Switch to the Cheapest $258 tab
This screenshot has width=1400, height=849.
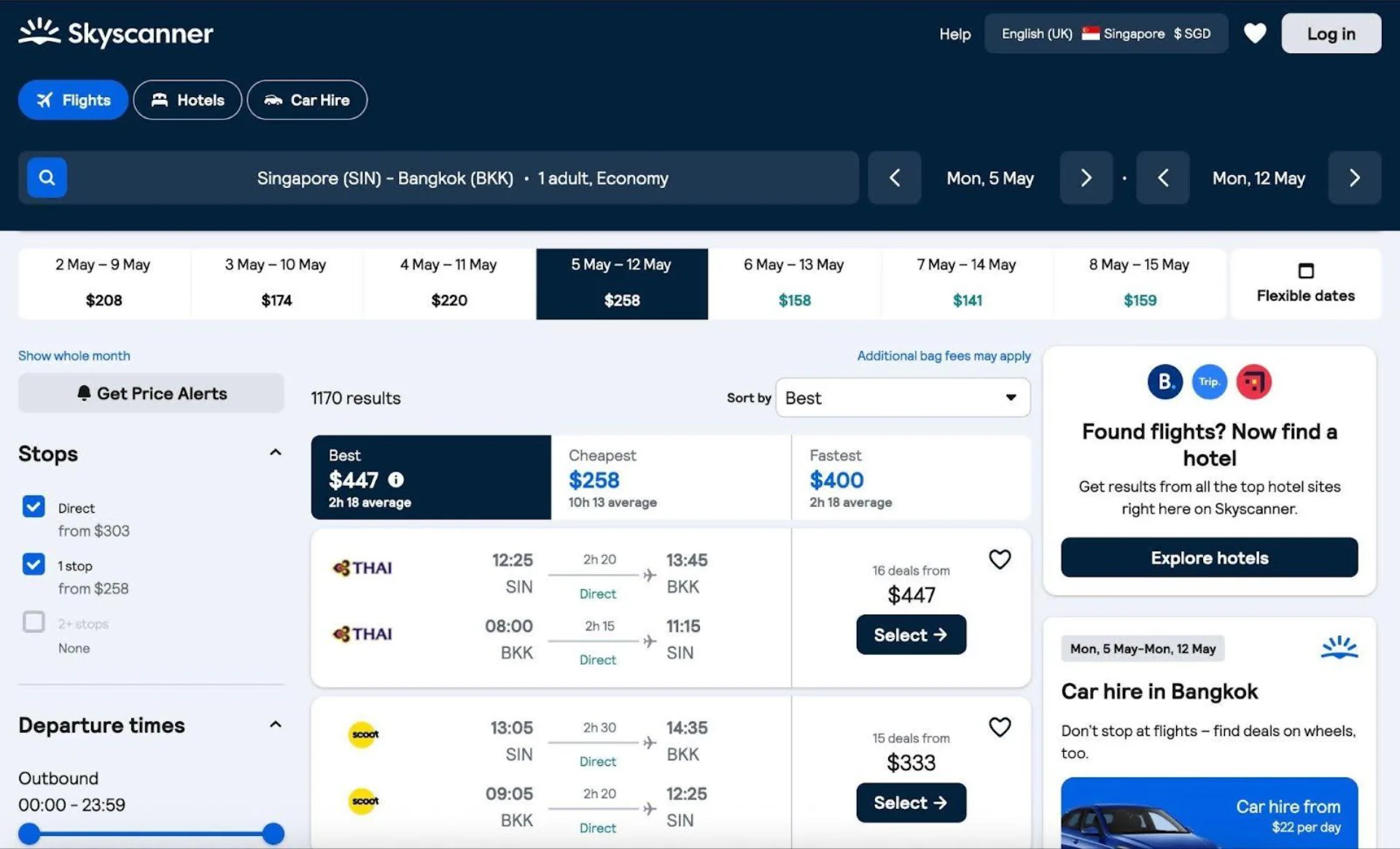coord(670,478)
